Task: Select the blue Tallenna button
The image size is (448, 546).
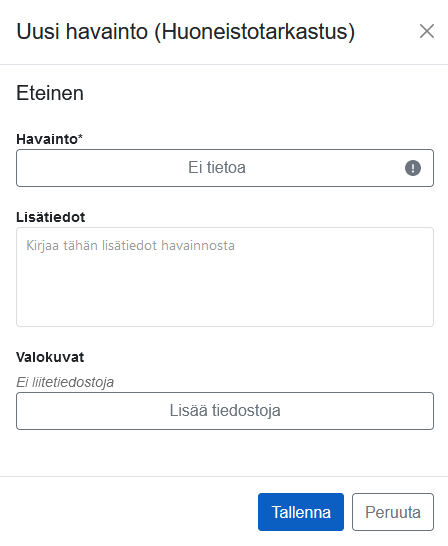Action: click(x=301, y=512)
